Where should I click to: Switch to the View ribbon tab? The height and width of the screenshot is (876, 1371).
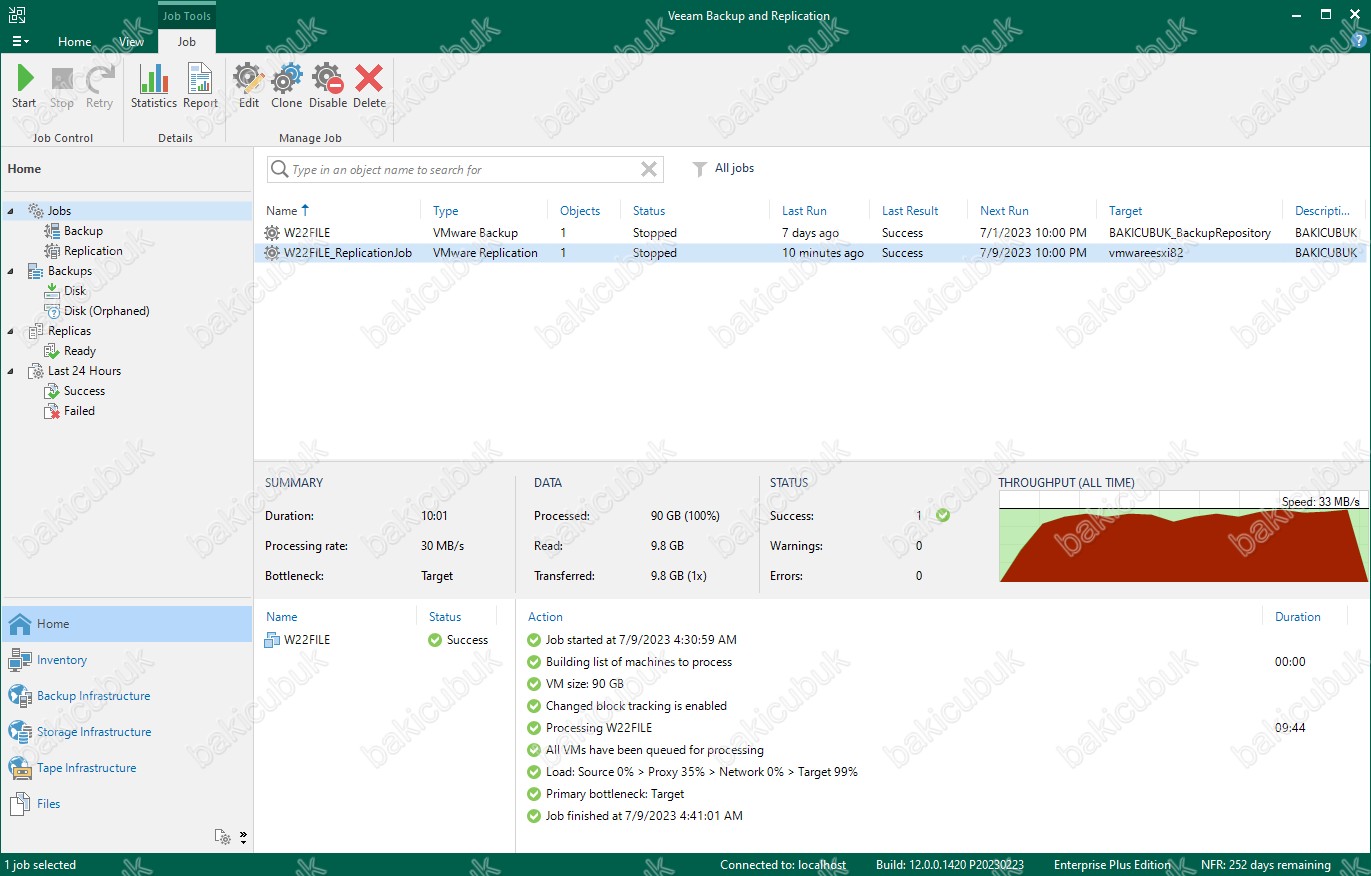(131, 42)
